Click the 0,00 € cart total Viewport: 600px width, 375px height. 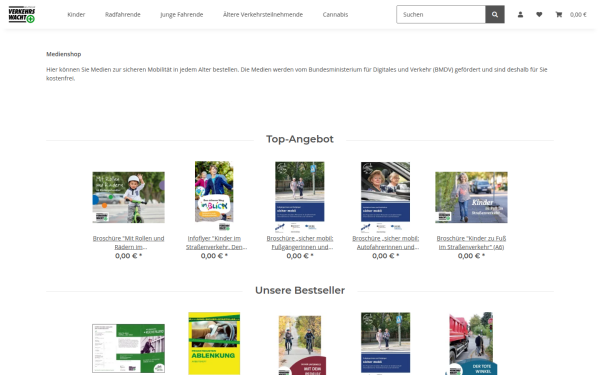tap(578, 15)
